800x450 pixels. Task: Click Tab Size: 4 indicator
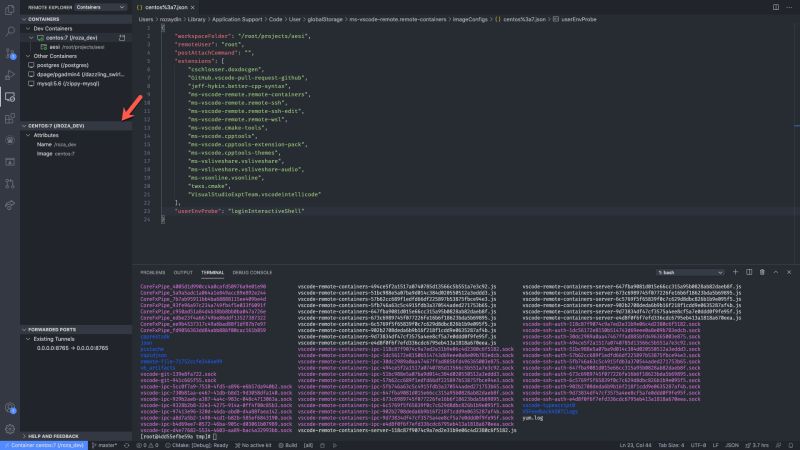[671, 445]
